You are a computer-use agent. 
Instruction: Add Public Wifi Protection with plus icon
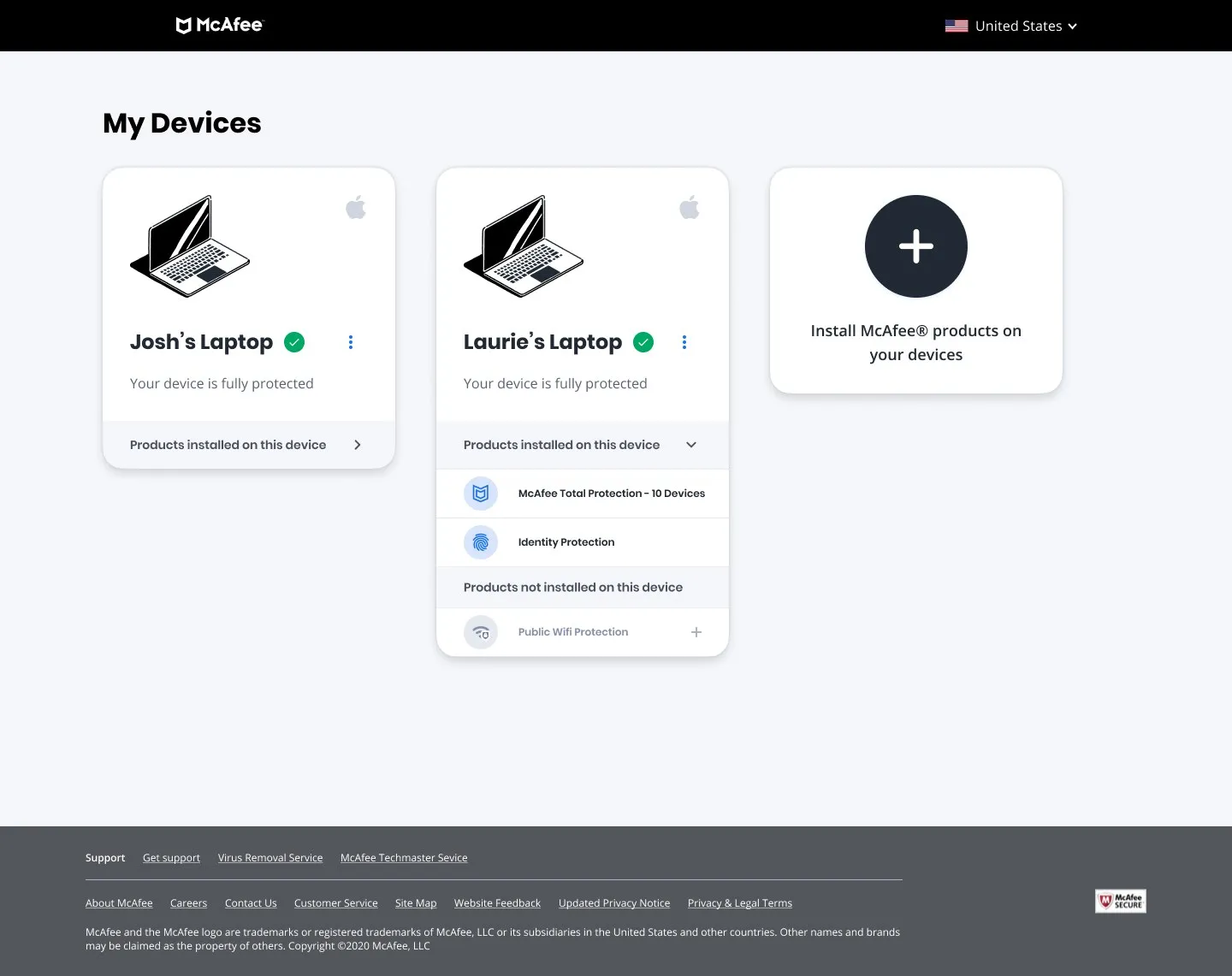[x=696, y=632]
